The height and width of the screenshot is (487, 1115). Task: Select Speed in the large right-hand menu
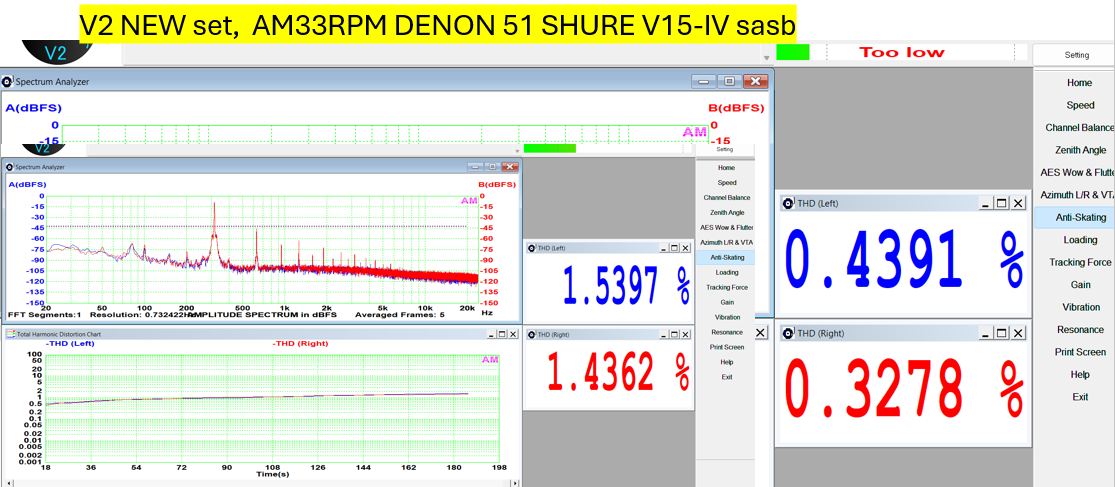tap(1079, 105)
